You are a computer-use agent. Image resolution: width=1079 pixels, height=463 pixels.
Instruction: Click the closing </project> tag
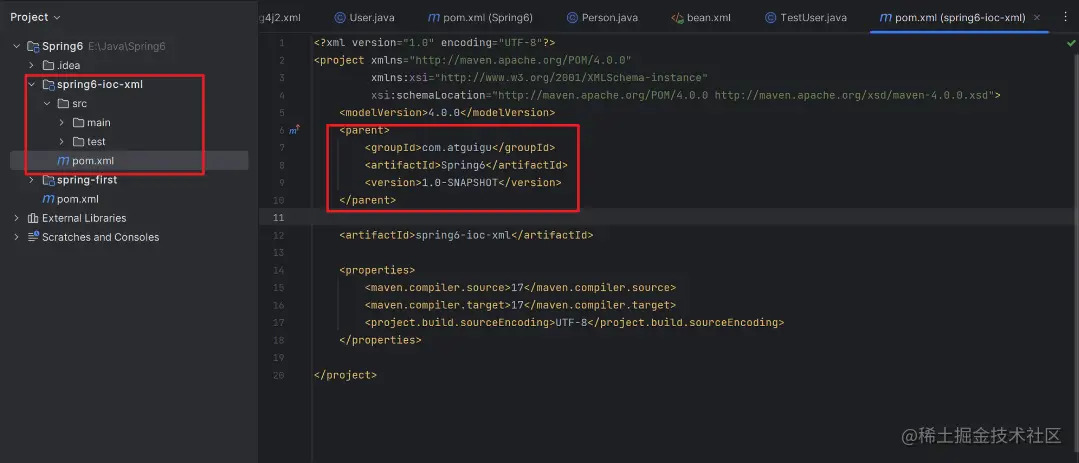click(345, 375)
